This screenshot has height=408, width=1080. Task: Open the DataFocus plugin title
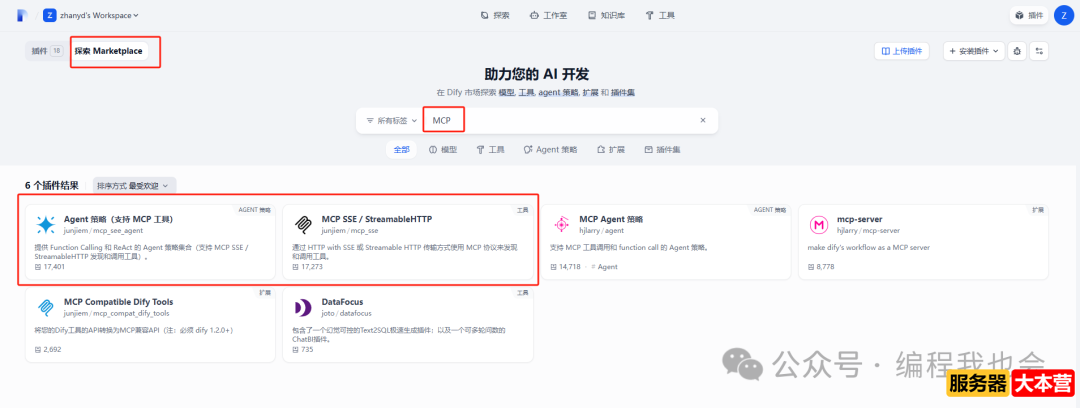(x=342, y=301)
